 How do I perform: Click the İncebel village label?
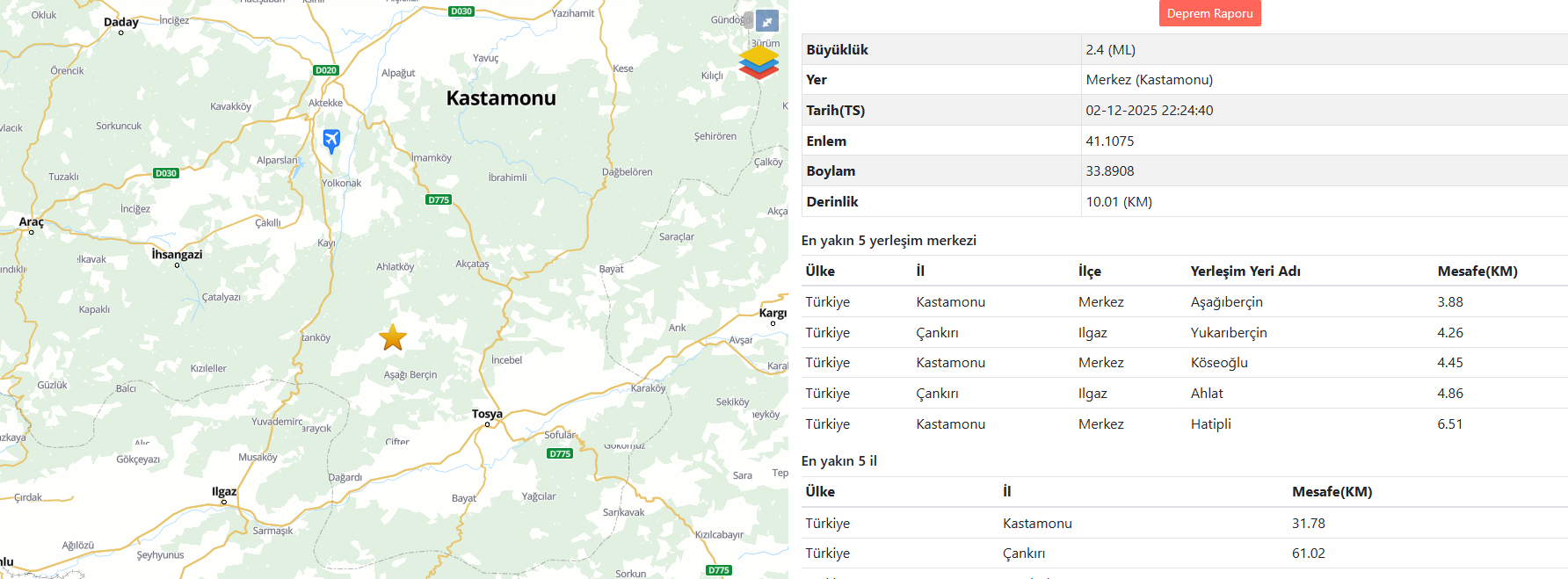[507, 360]
